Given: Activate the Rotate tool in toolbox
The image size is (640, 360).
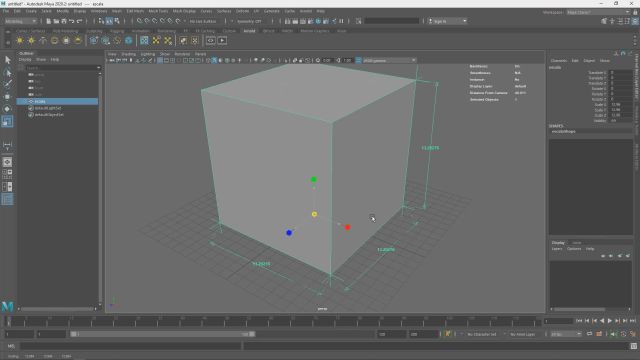Looking at the screenshot, I should pos(7,109).
